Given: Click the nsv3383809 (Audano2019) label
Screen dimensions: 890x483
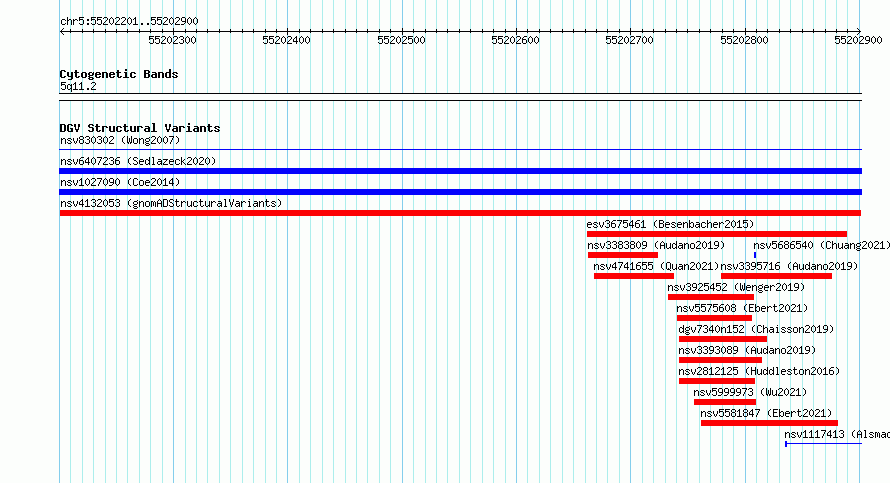Looking at the screenshot, I should (656, 245).
